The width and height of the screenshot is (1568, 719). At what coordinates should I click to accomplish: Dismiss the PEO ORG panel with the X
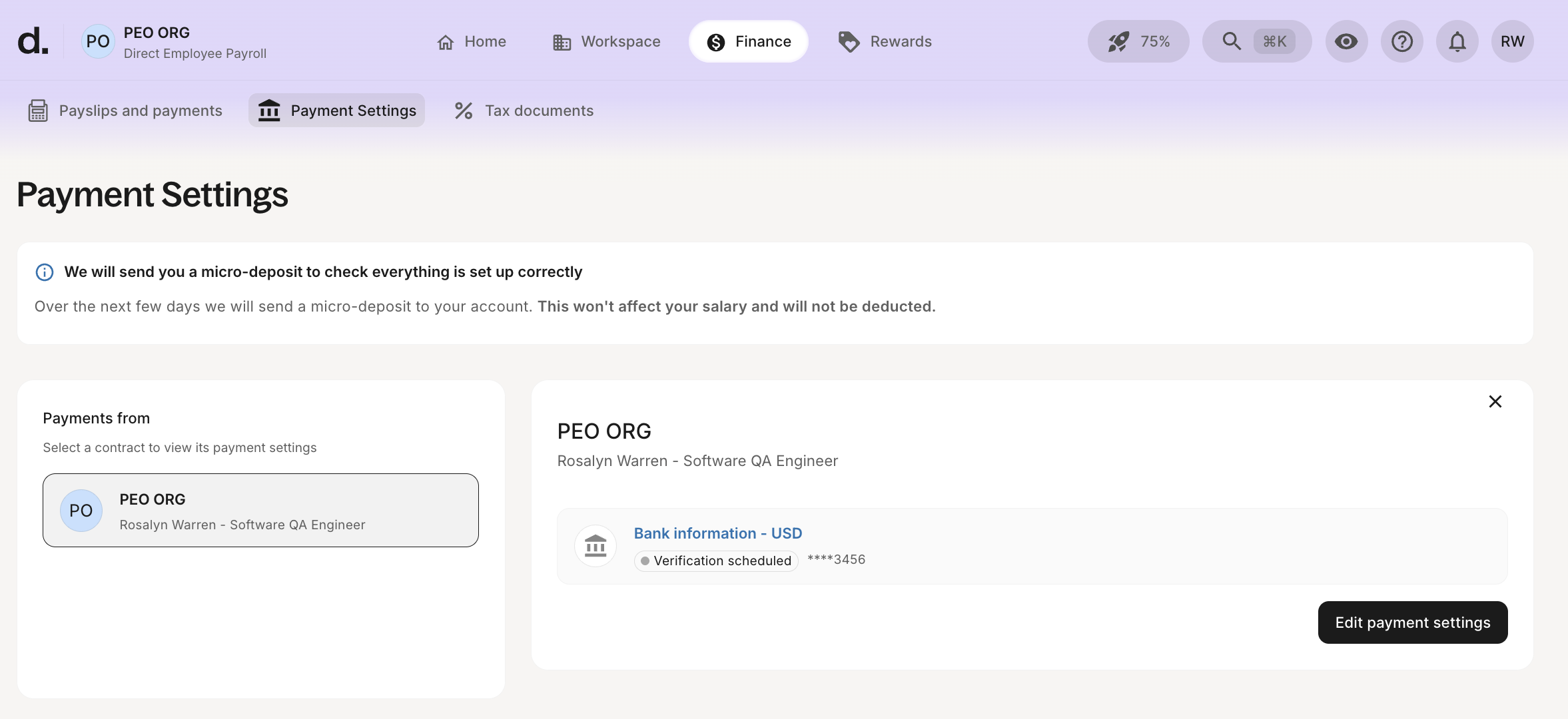pyautogui.click(x=1495, y=401)
